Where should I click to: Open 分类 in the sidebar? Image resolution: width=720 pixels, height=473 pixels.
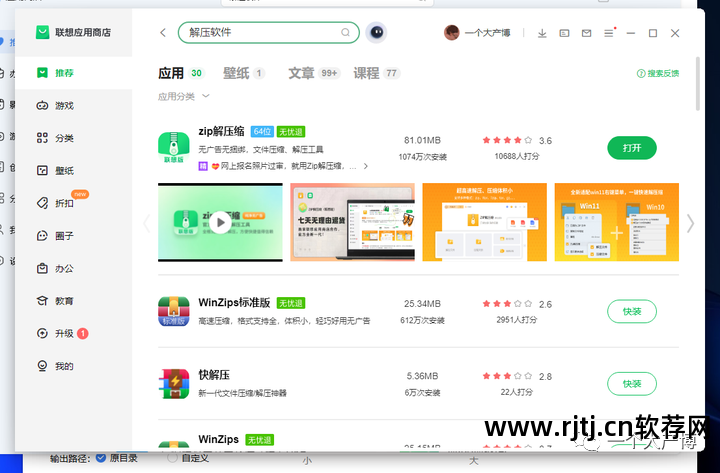pyautogui.click(x=73, y=138)
